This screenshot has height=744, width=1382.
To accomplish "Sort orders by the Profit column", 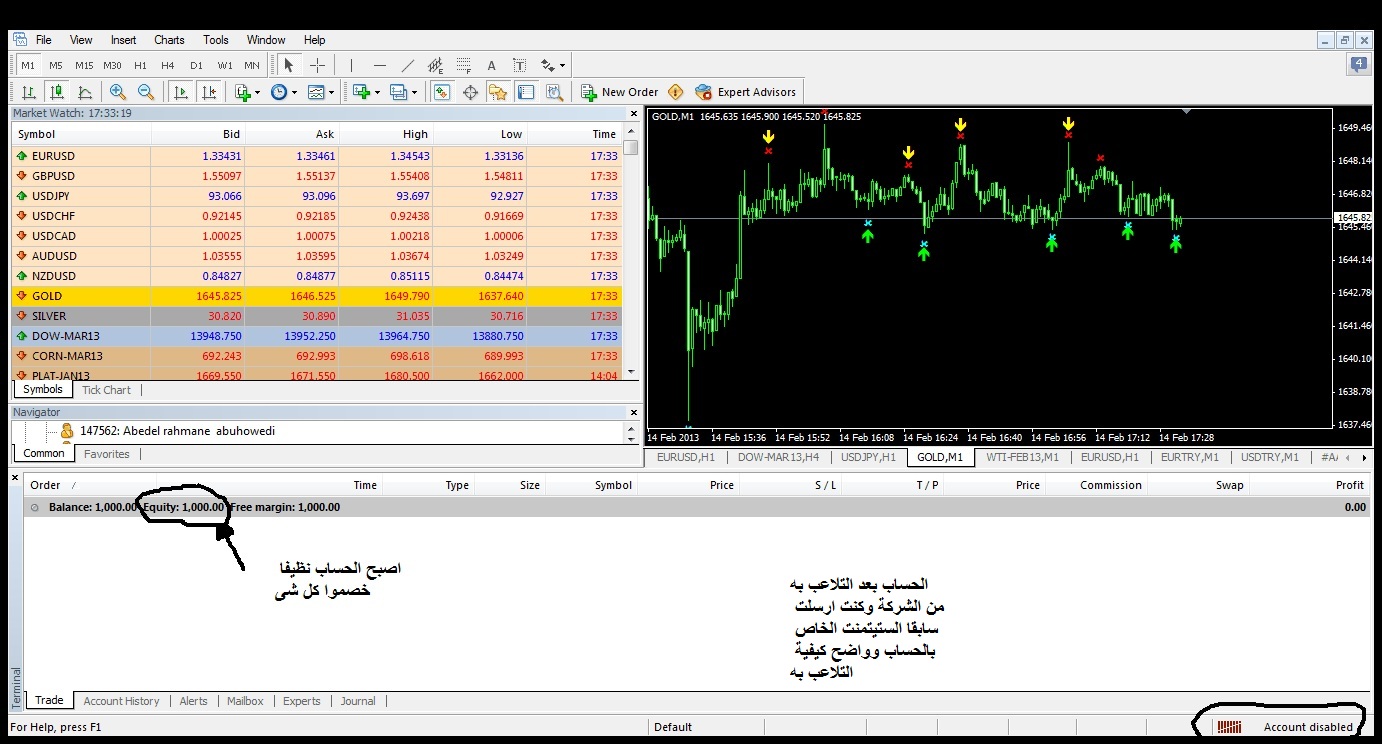I will coord(1349,485).
